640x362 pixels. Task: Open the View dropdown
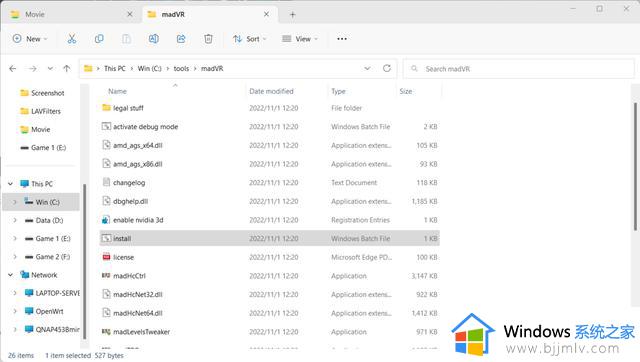[300, 39]
